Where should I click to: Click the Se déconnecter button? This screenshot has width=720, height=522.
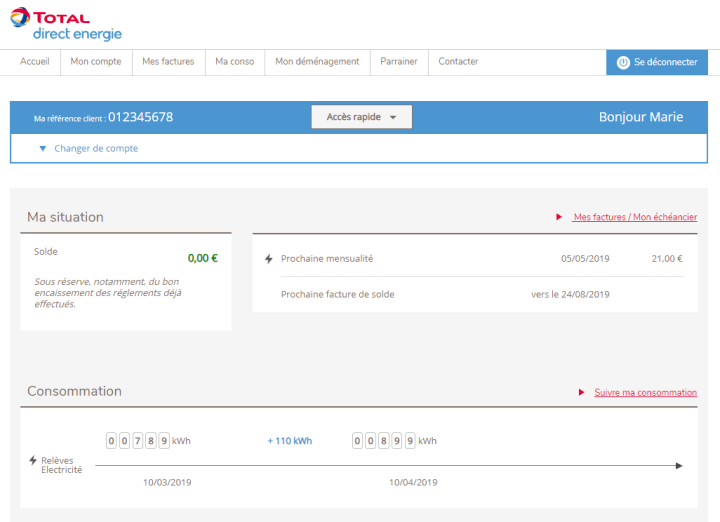(x=657, y=62)
